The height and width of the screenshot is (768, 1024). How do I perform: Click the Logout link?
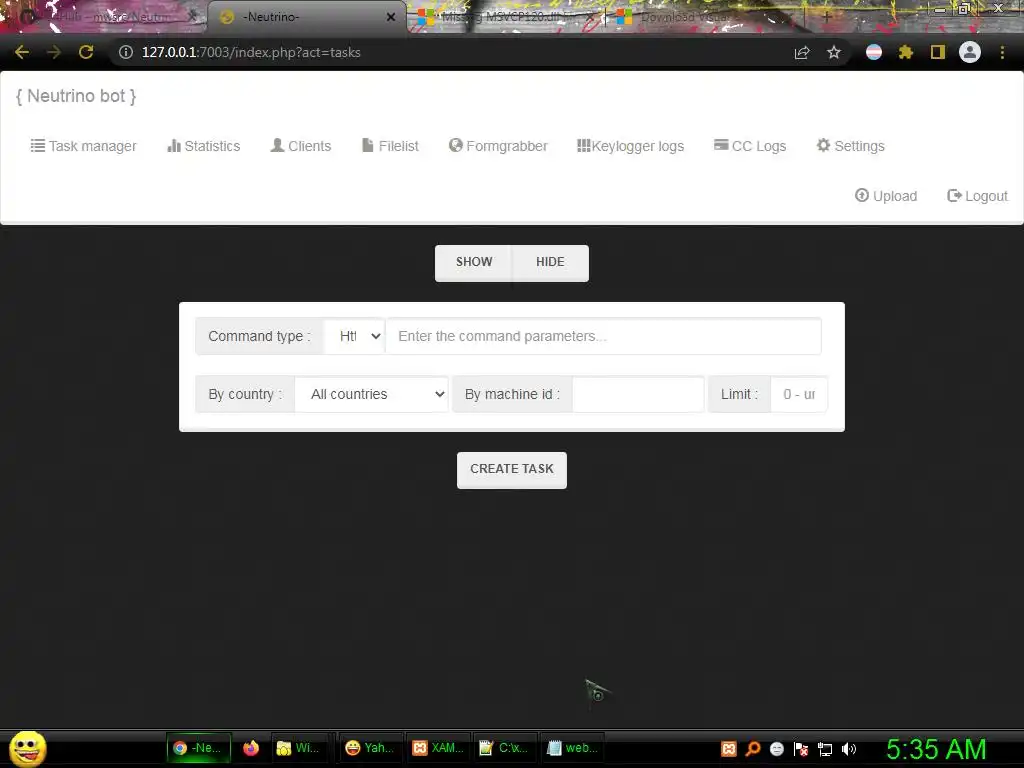tap(977, 196)
